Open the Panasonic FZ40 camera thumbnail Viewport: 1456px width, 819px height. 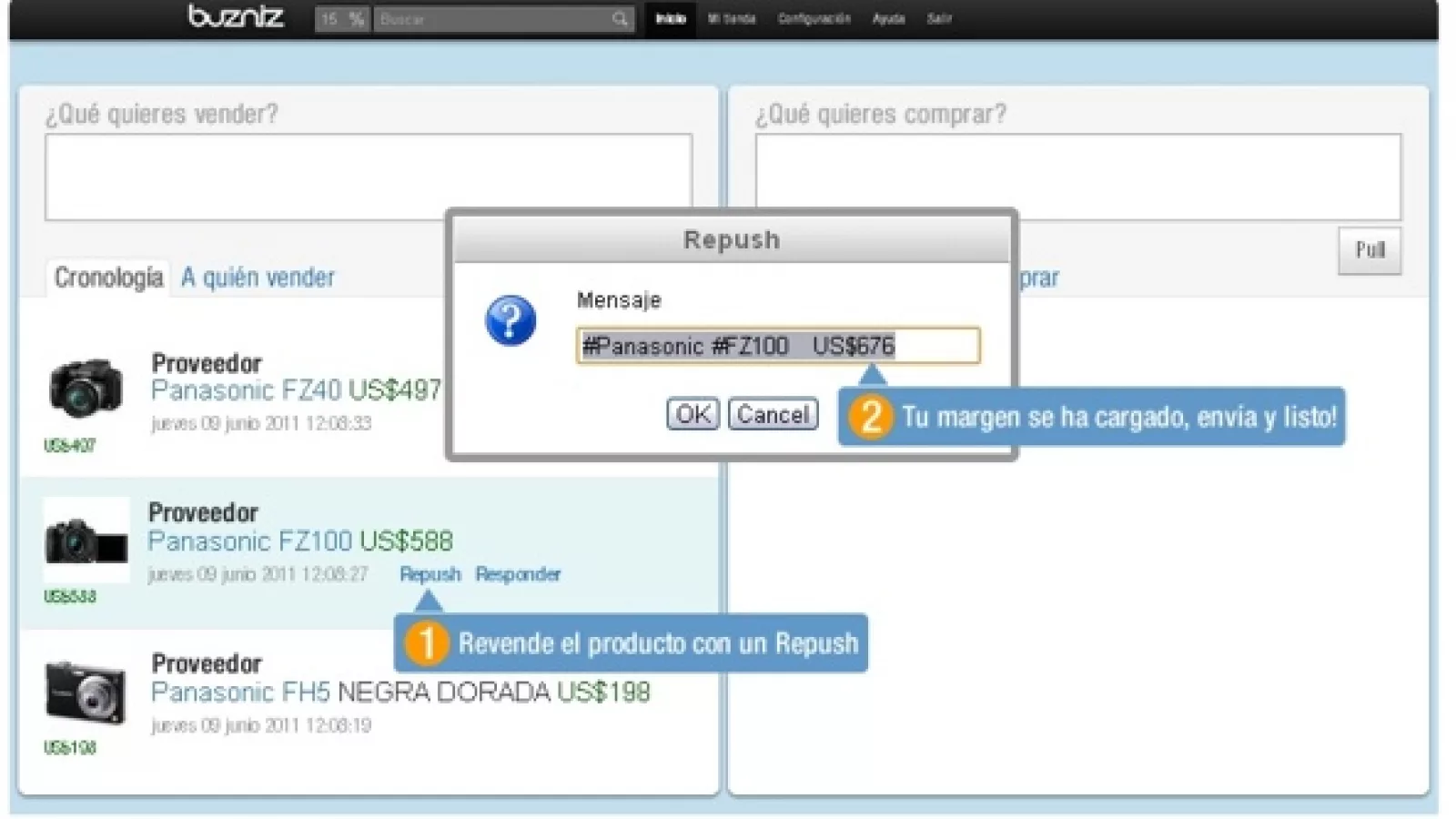(86, 388)
